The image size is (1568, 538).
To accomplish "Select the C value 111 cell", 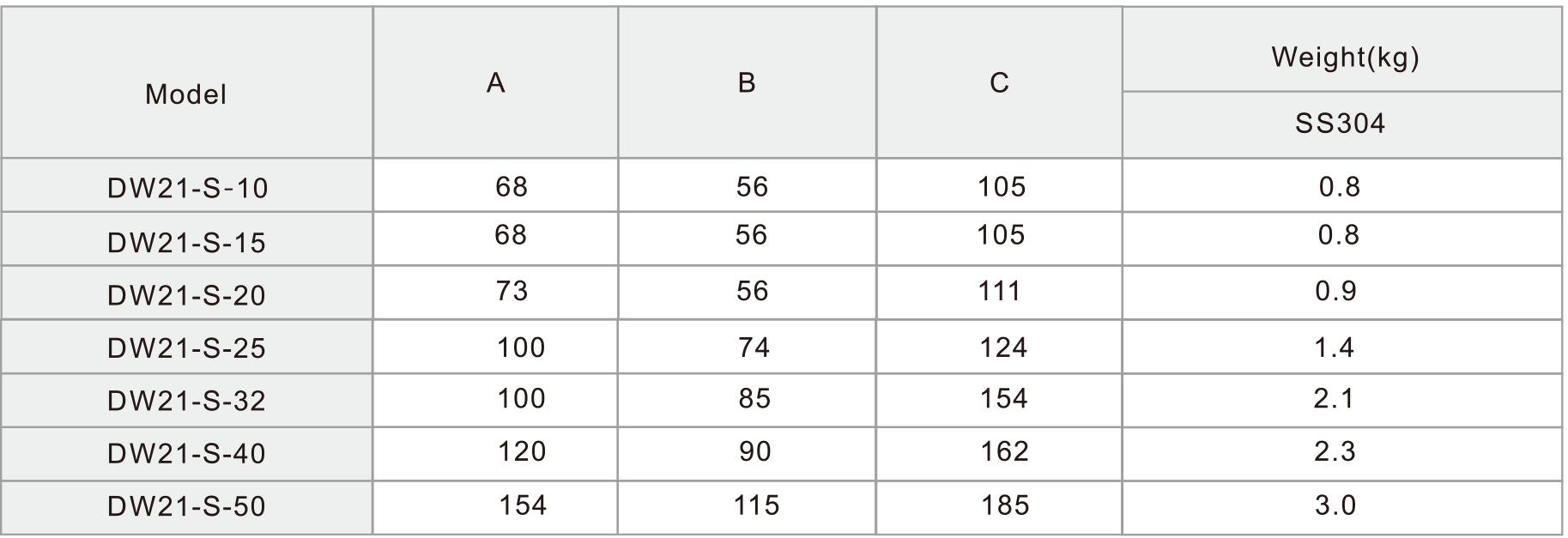I will [x=999, y=293].
